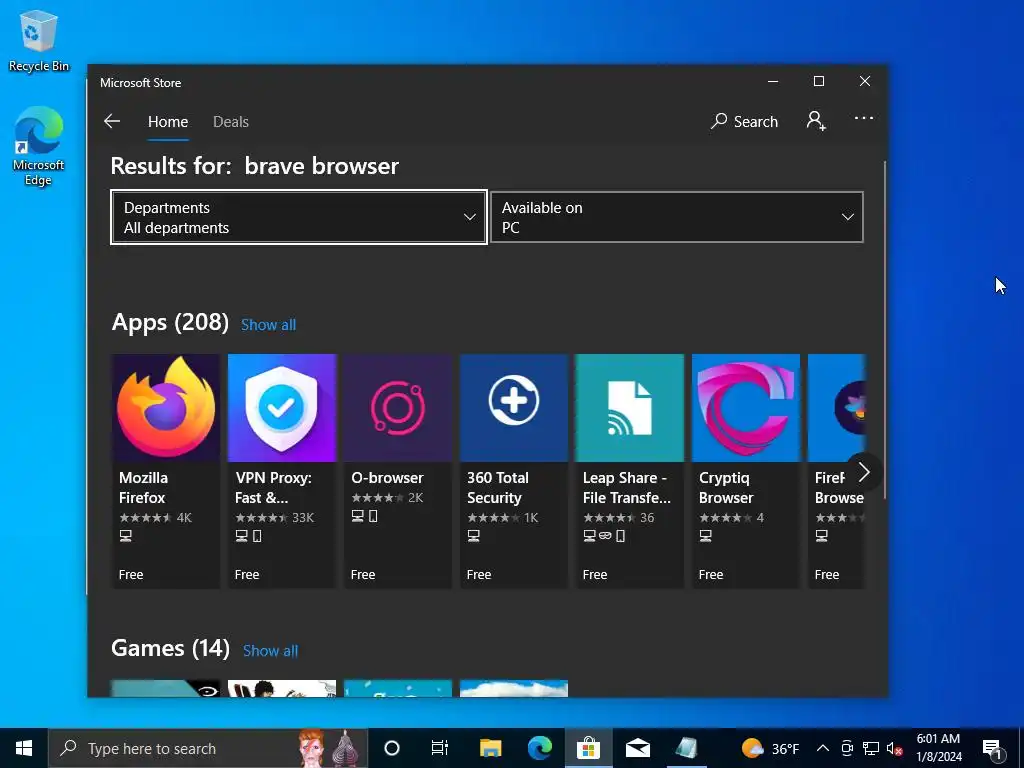Viewport: 1024px width, 768px height.
Task: Open the Cryptiq Browser app icon
Action: click(746, 408)
